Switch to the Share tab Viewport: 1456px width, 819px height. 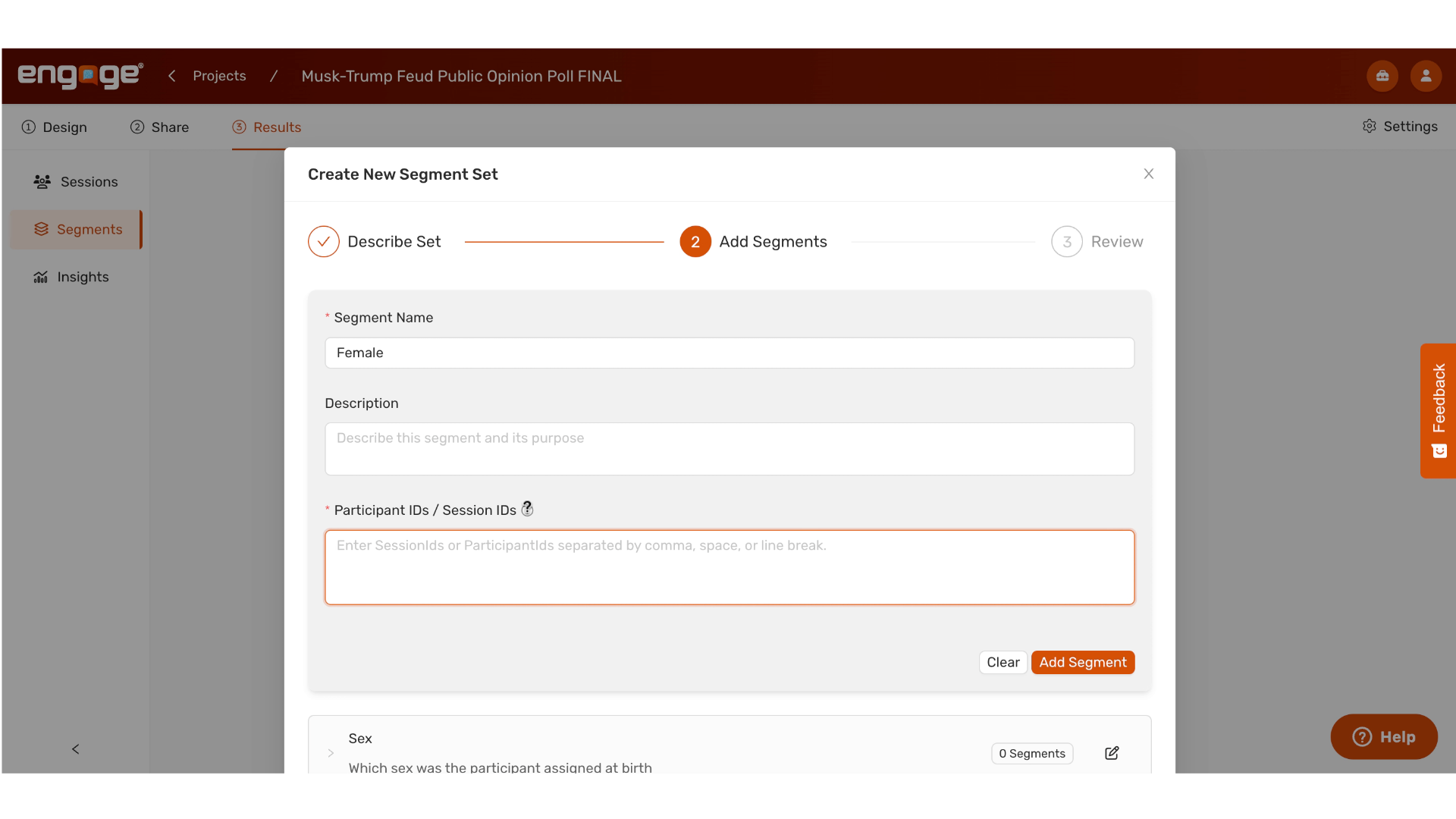pyautogui.click(x=159, y=127)
